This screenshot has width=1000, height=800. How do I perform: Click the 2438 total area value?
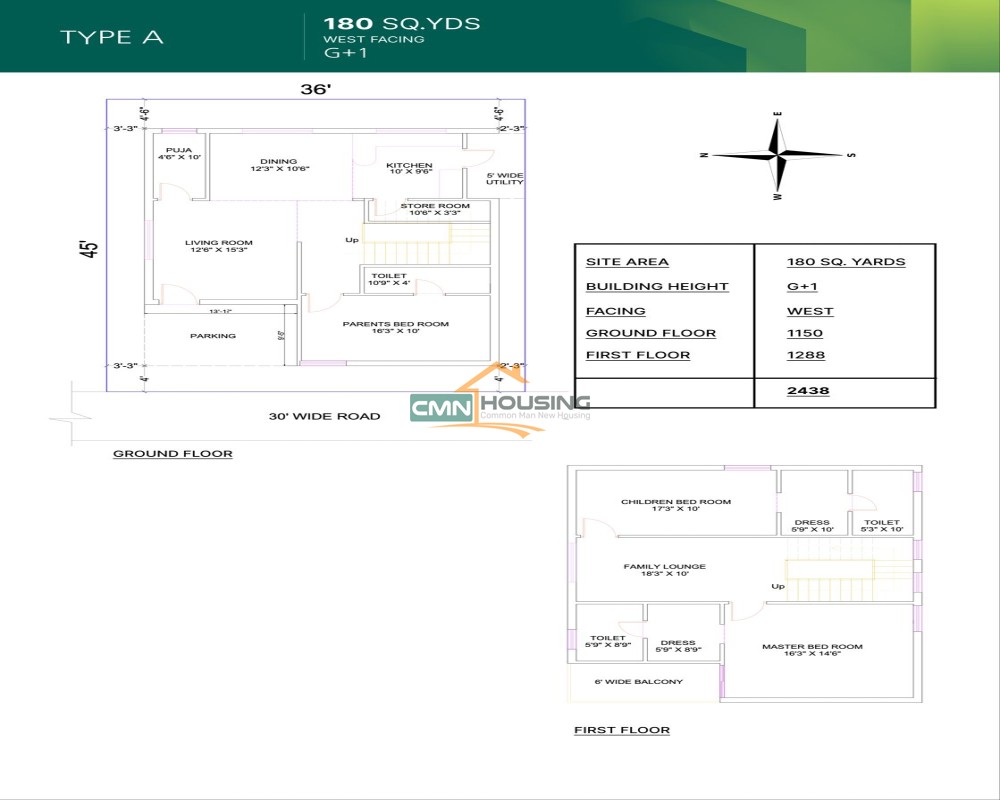pos(808,390)
